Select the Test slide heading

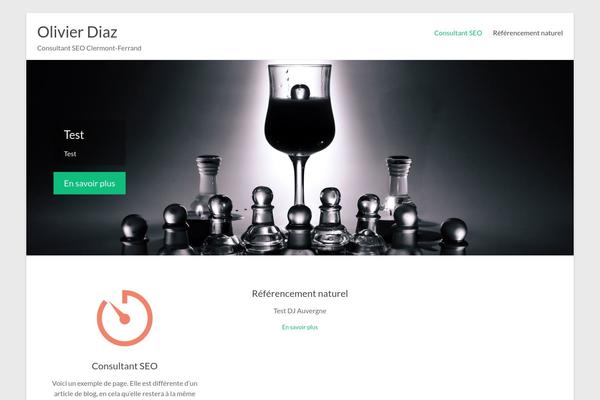74,135
